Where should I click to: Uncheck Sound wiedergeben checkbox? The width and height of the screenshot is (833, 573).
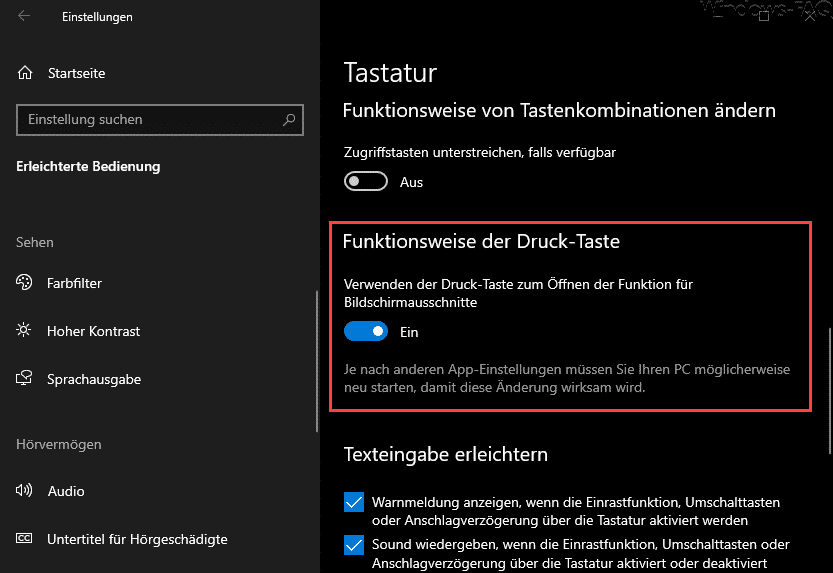[354, 545]
